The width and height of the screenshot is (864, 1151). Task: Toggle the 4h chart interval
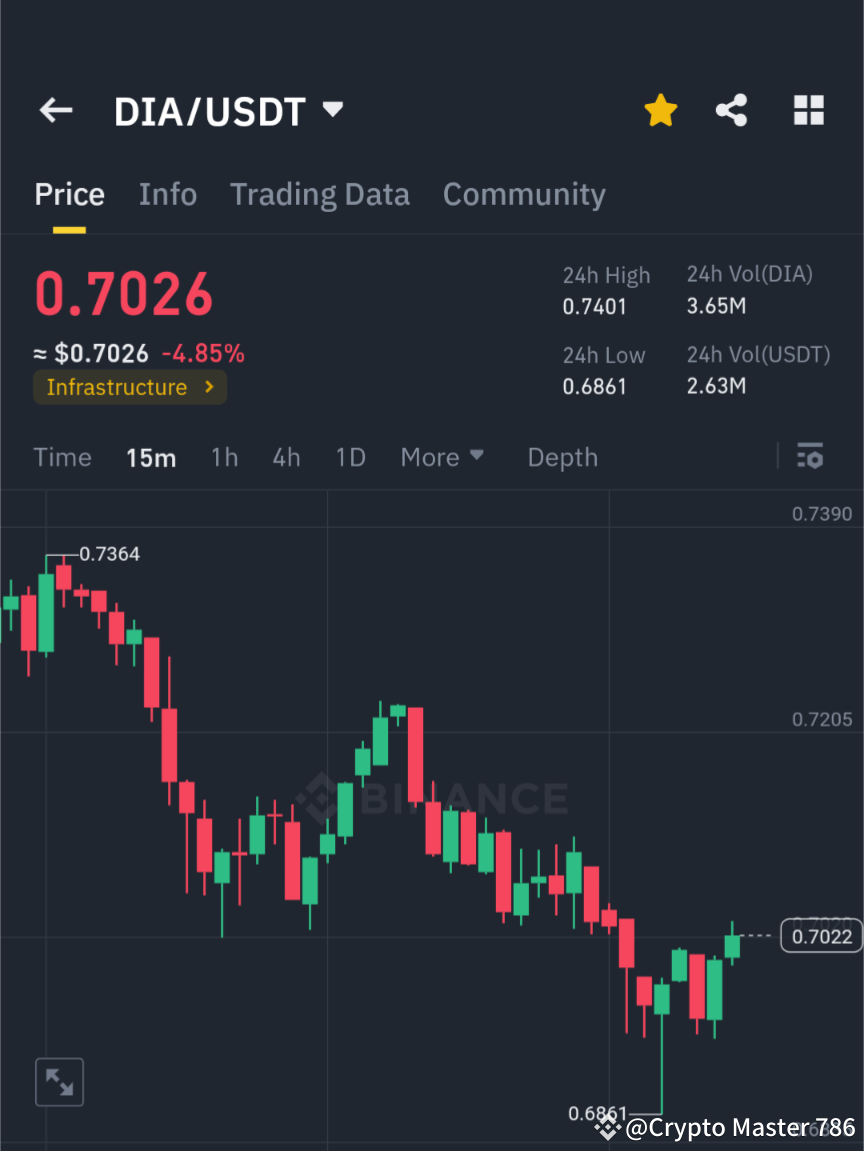(x=286, y=457)
